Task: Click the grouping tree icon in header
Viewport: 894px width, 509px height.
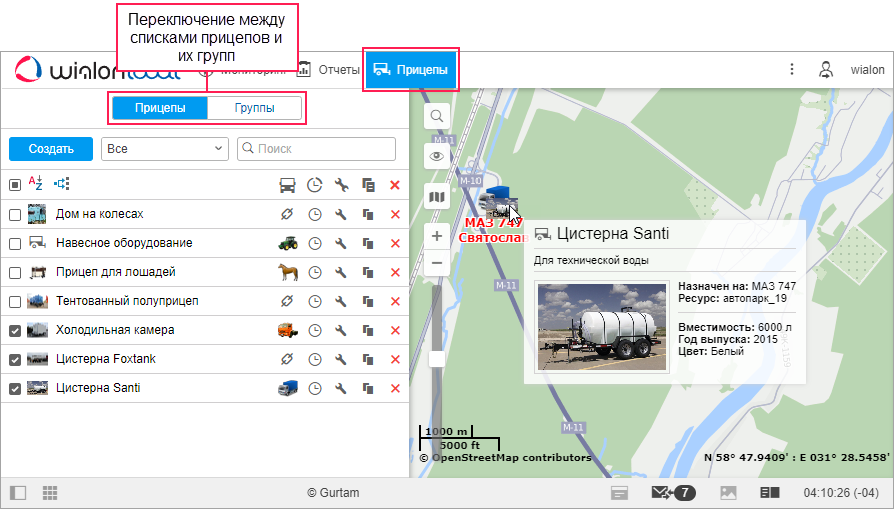Action: (62, 184)
